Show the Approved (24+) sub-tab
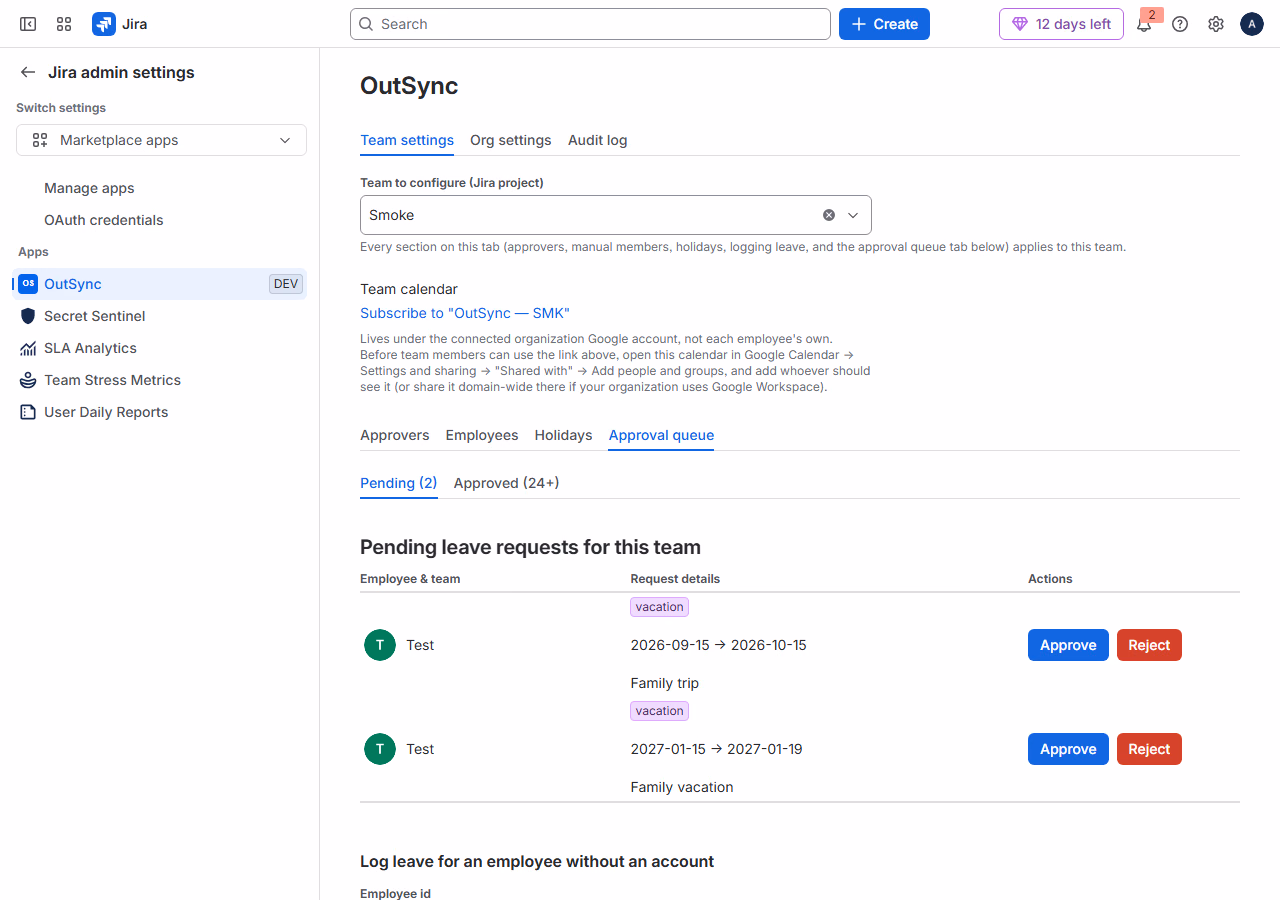Image resolution: width=1280 pixels, height=900 pixels. 506,483
